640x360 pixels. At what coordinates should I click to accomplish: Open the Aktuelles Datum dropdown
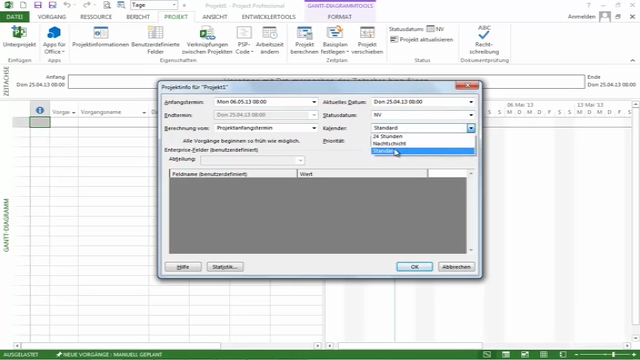pyautogui.click(x=471, y=102)
